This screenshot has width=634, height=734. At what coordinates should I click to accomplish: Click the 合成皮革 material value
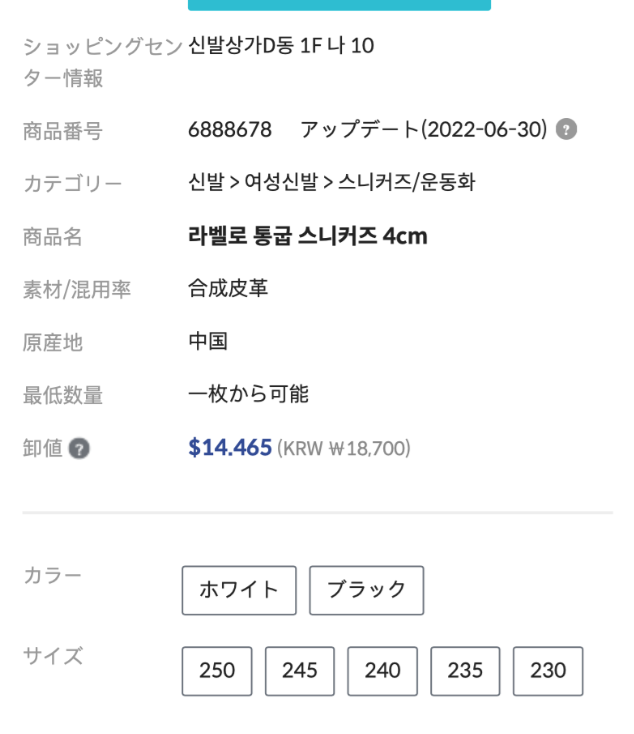pyautogui.click(x=228, y=289)
